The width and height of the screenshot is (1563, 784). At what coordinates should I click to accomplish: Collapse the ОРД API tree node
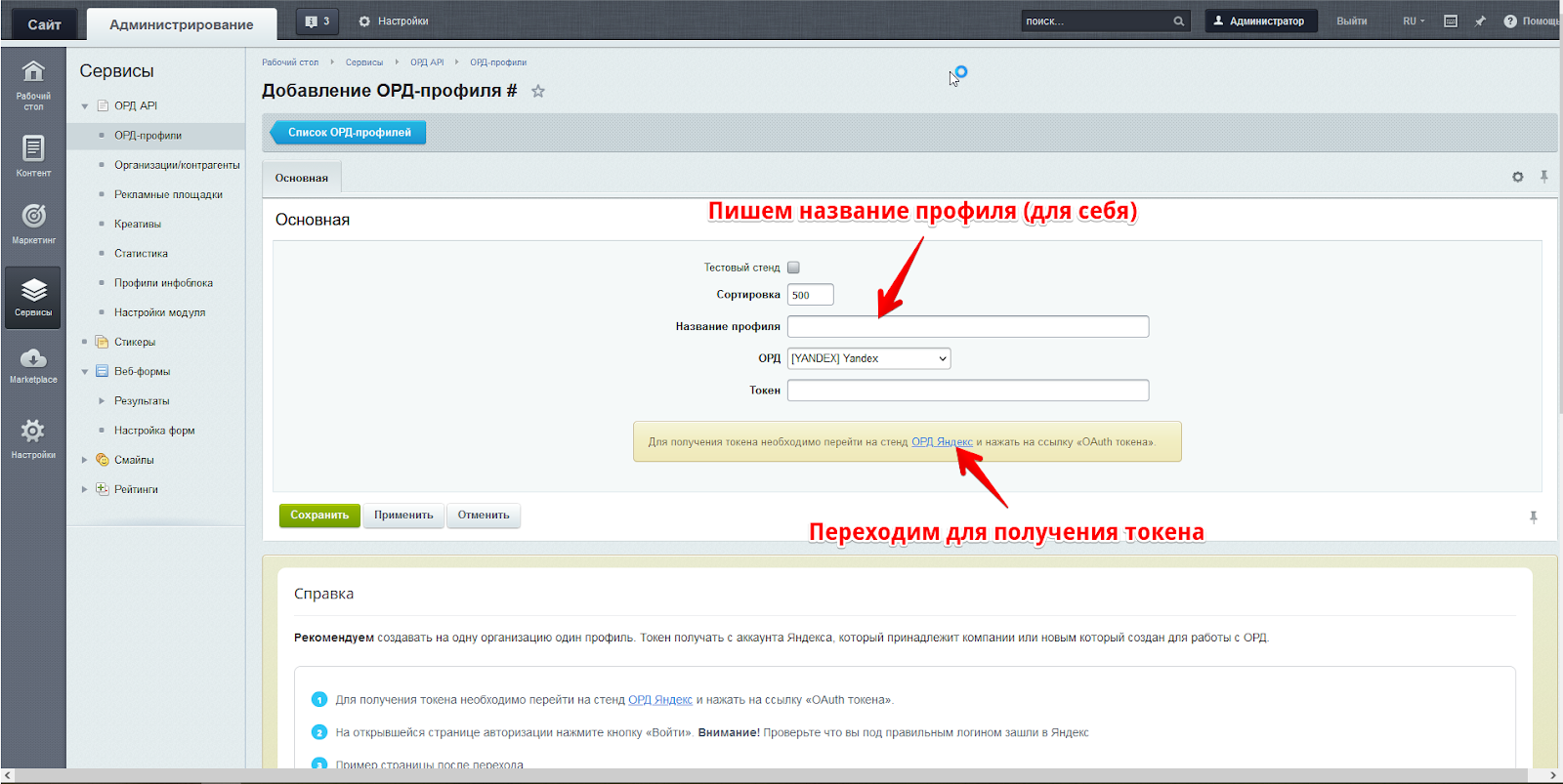click(85, 106)
